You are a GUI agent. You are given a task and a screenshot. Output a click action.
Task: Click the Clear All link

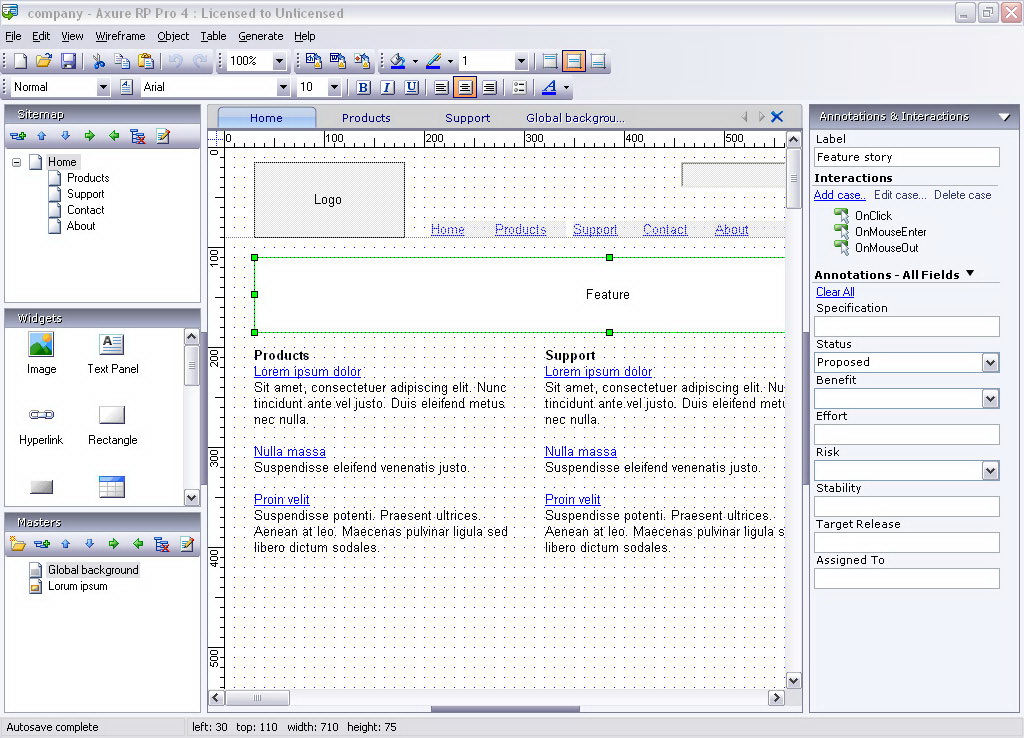click(835, 292)
